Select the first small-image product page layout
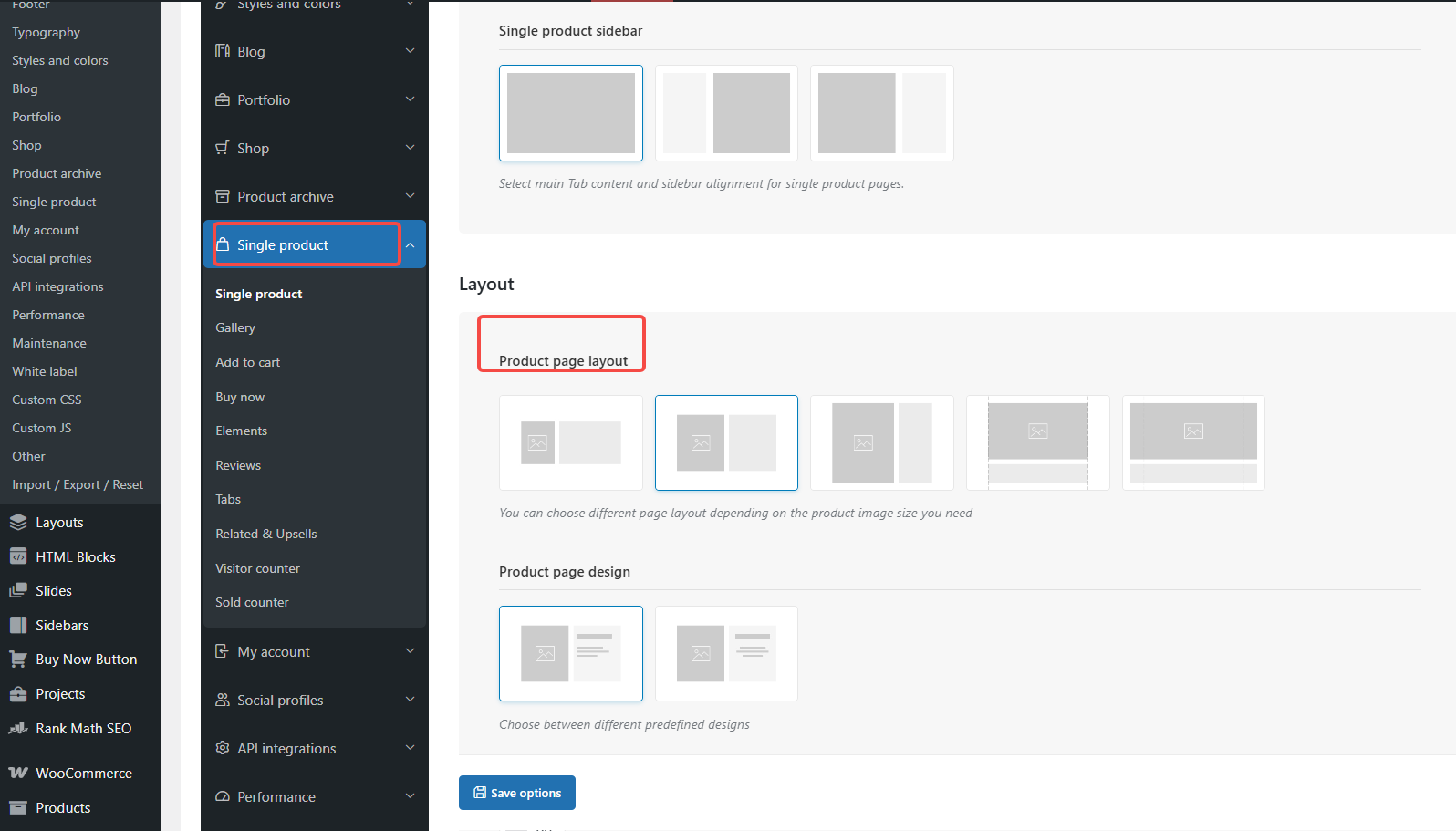This screenshot has height=831, width=1456. pyautogui.click(x=570, y=443)
